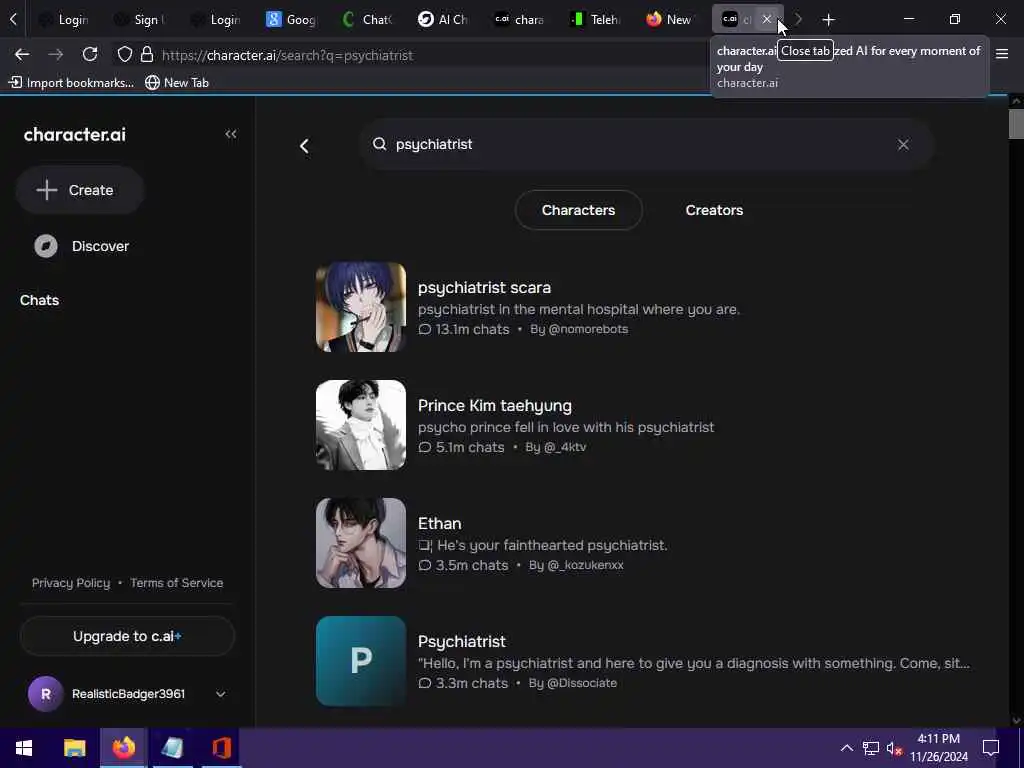Switch to the chara tab

point(520,20)
